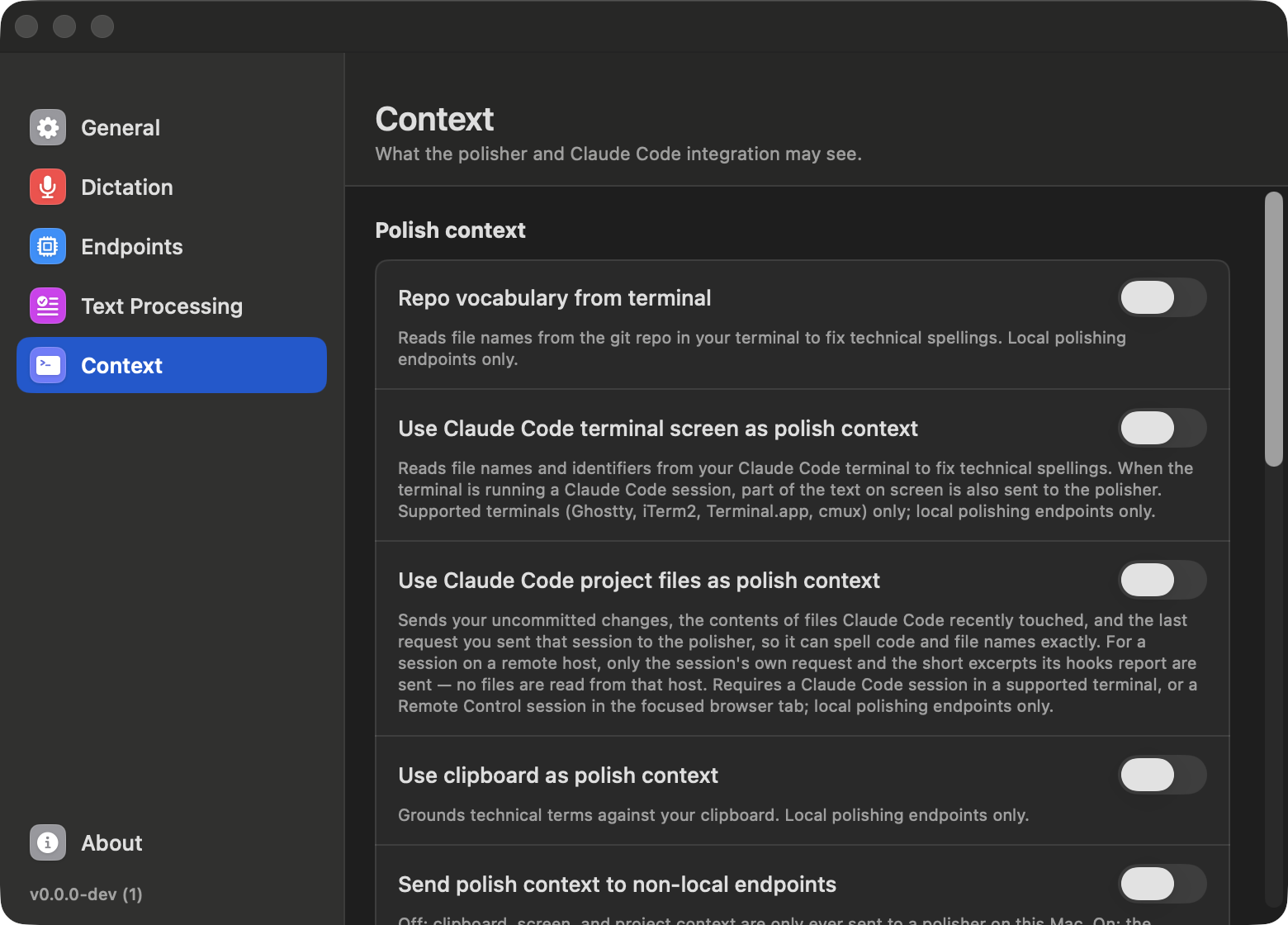
Task: Click the Endpoints chip icon
Action: (48, 246)
